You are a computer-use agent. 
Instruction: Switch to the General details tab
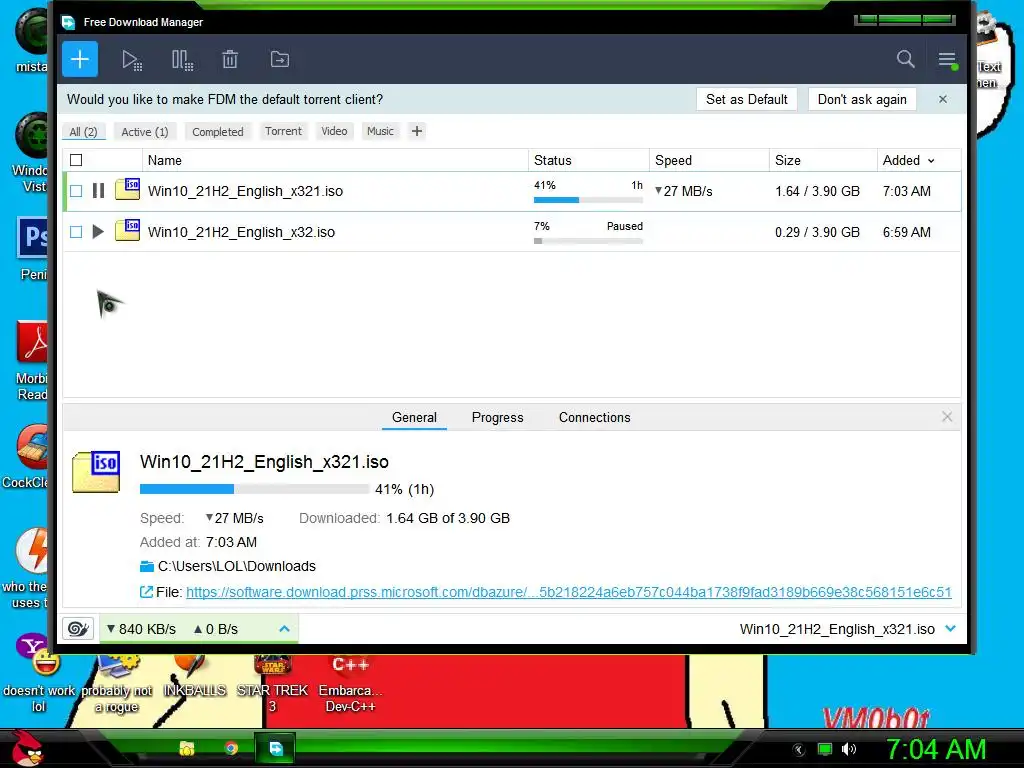click(414, 417)
